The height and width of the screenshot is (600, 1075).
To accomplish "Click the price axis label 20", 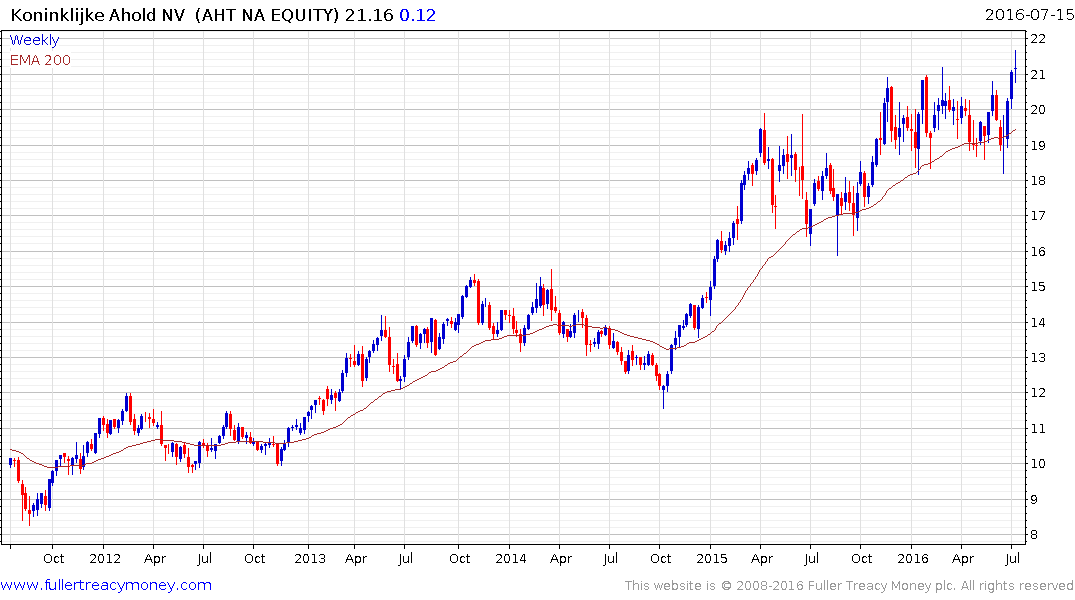I will pos(1038,110).
